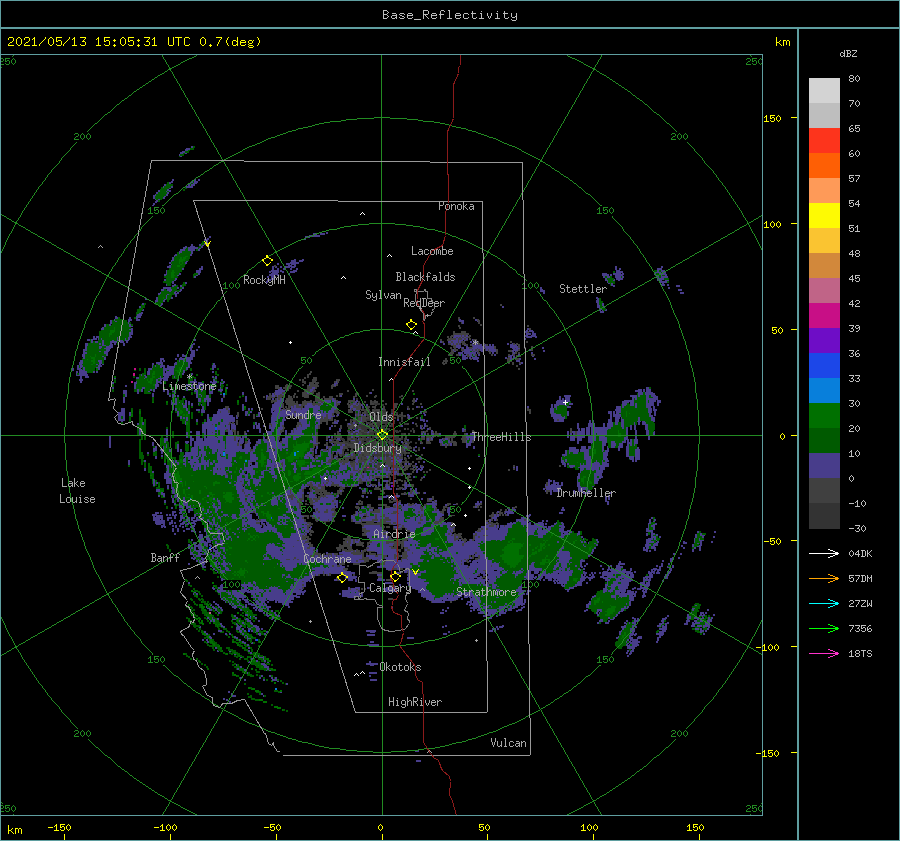Viewport: 900px width, 841px height.
Task: Pick the slate-purple 0–10 dBZ color band
Action: (x=824, y=466)
